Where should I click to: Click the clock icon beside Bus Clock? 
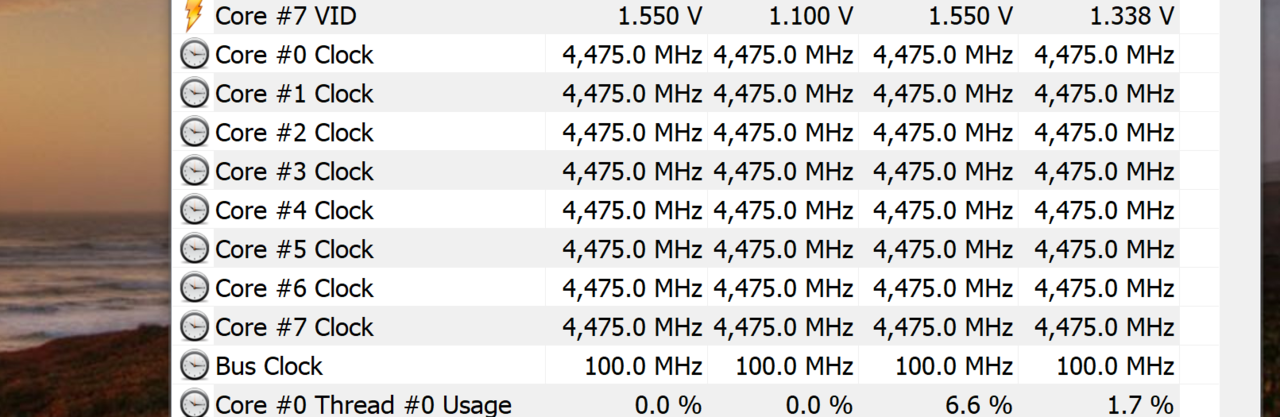[194, 367]
